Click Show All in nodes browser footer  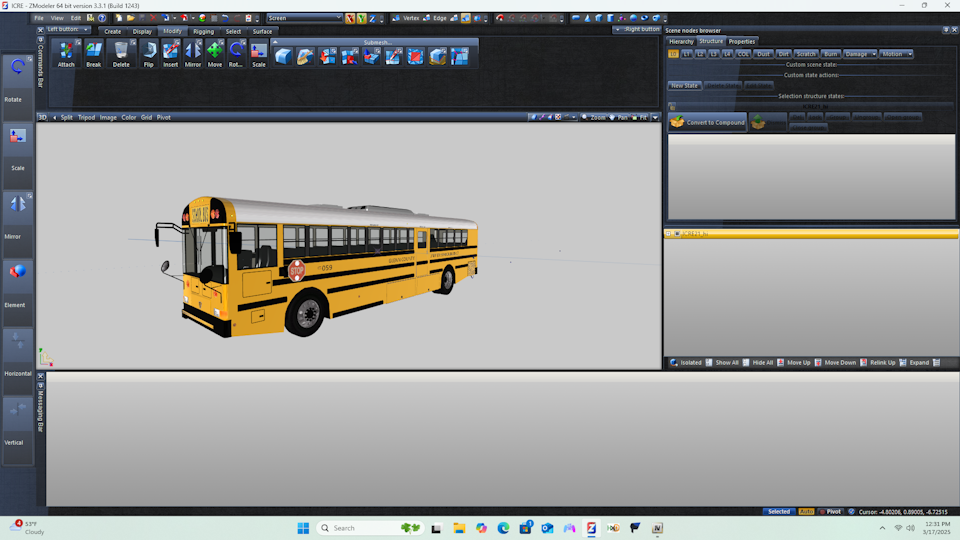[722, 362]
